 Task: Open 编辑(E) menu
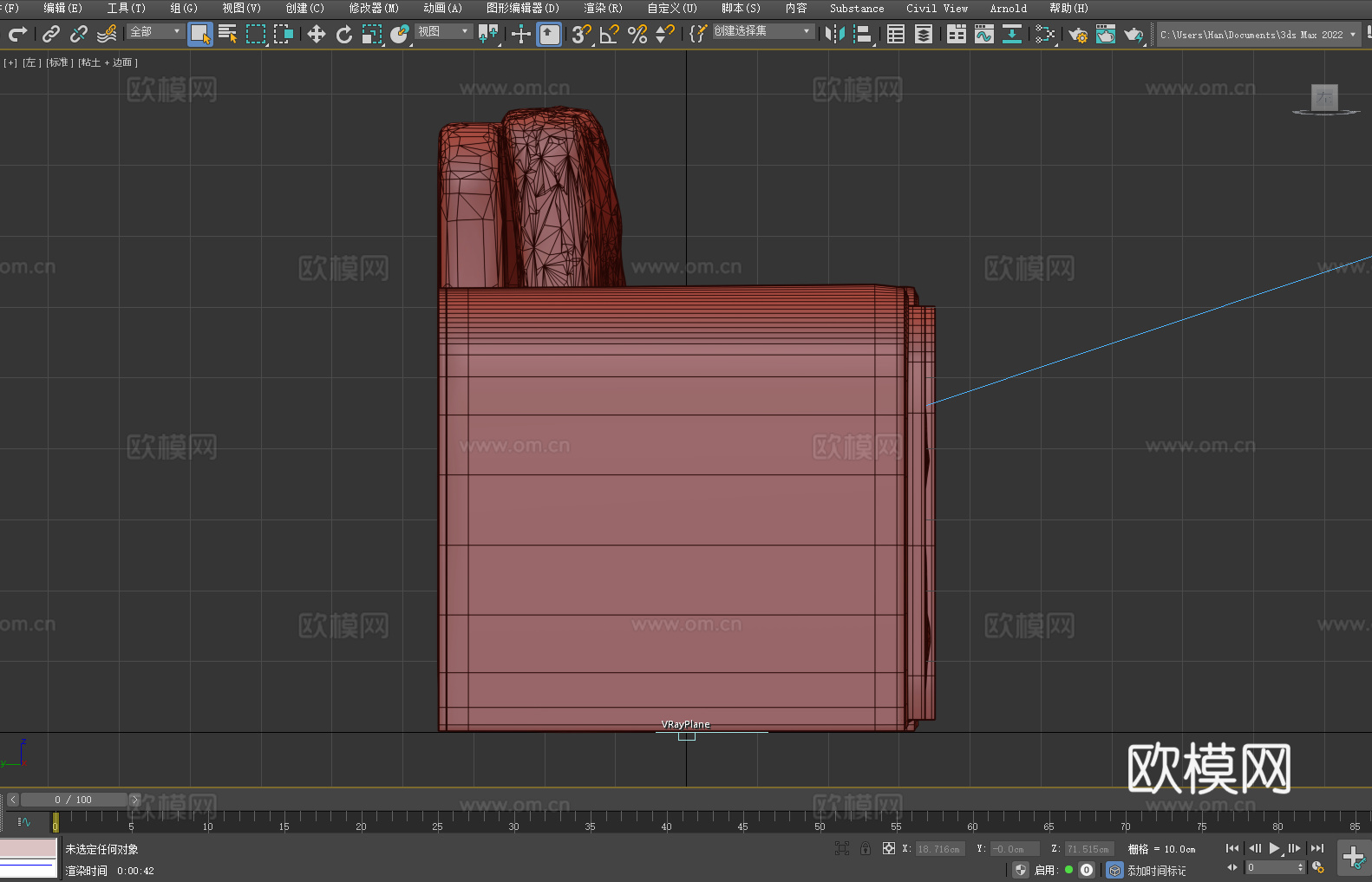pyautogui.click(x=62, y=8)
